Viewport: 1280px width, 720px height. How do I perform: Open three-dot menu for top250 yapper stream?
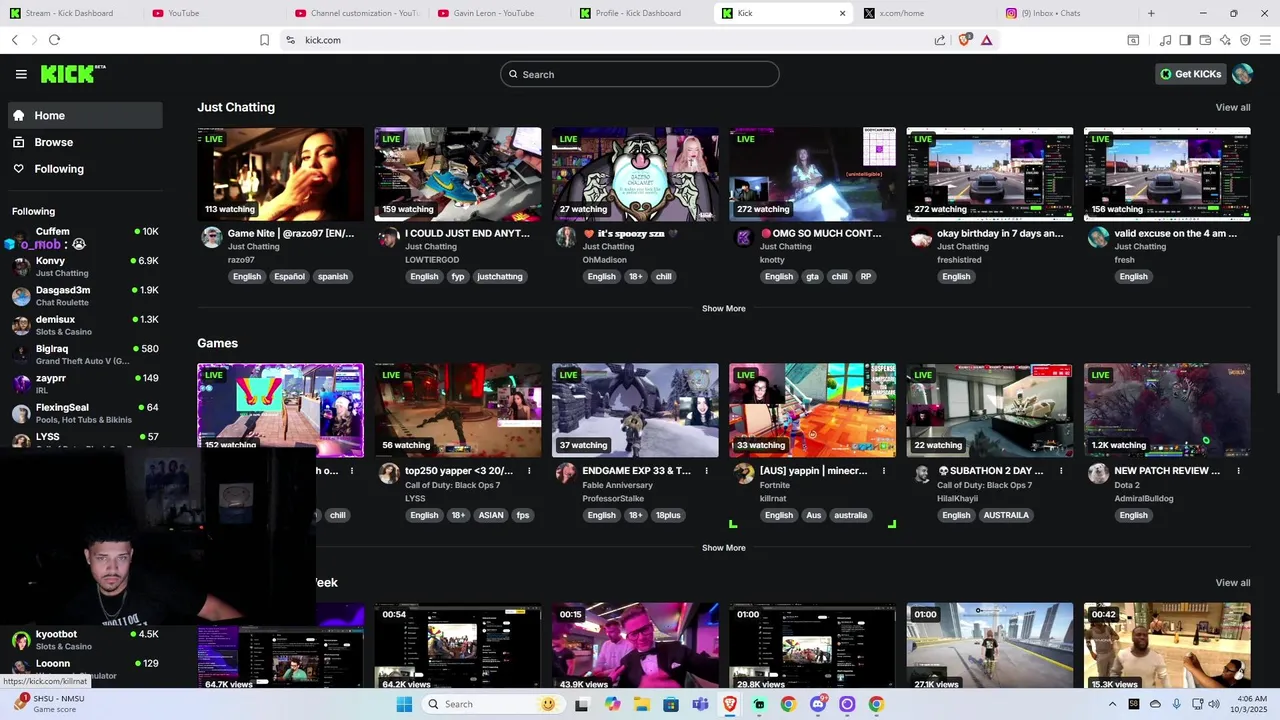tap(529, 471)
